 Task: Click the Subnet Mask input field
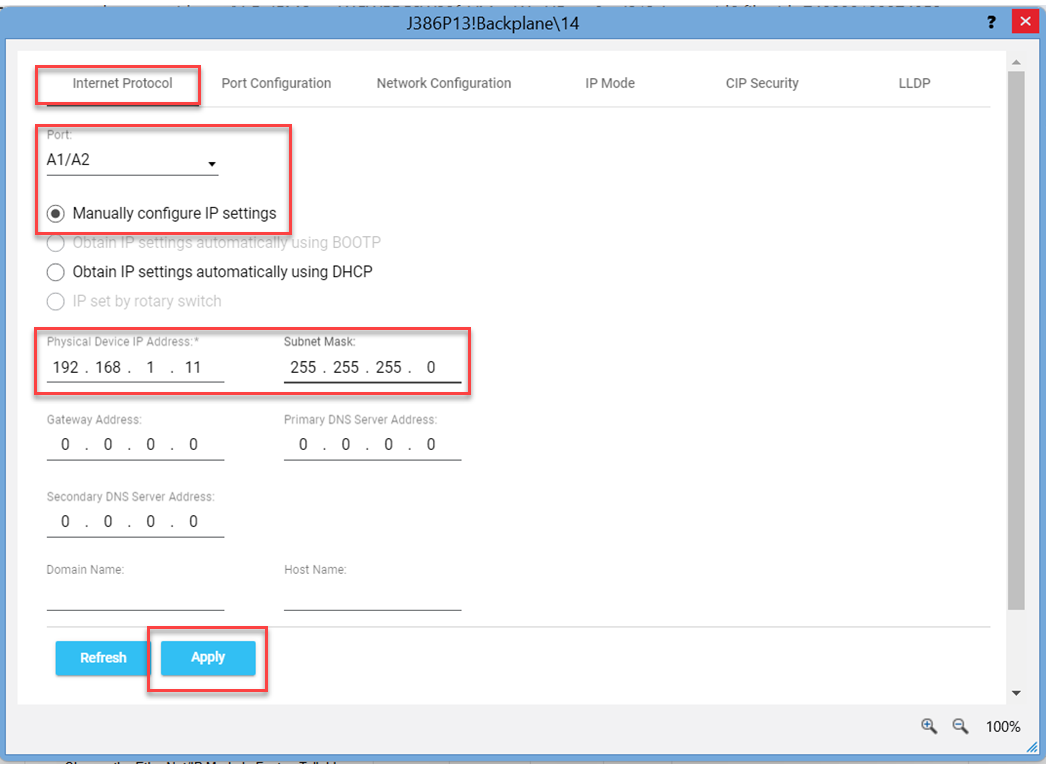(x=372, y=366)
